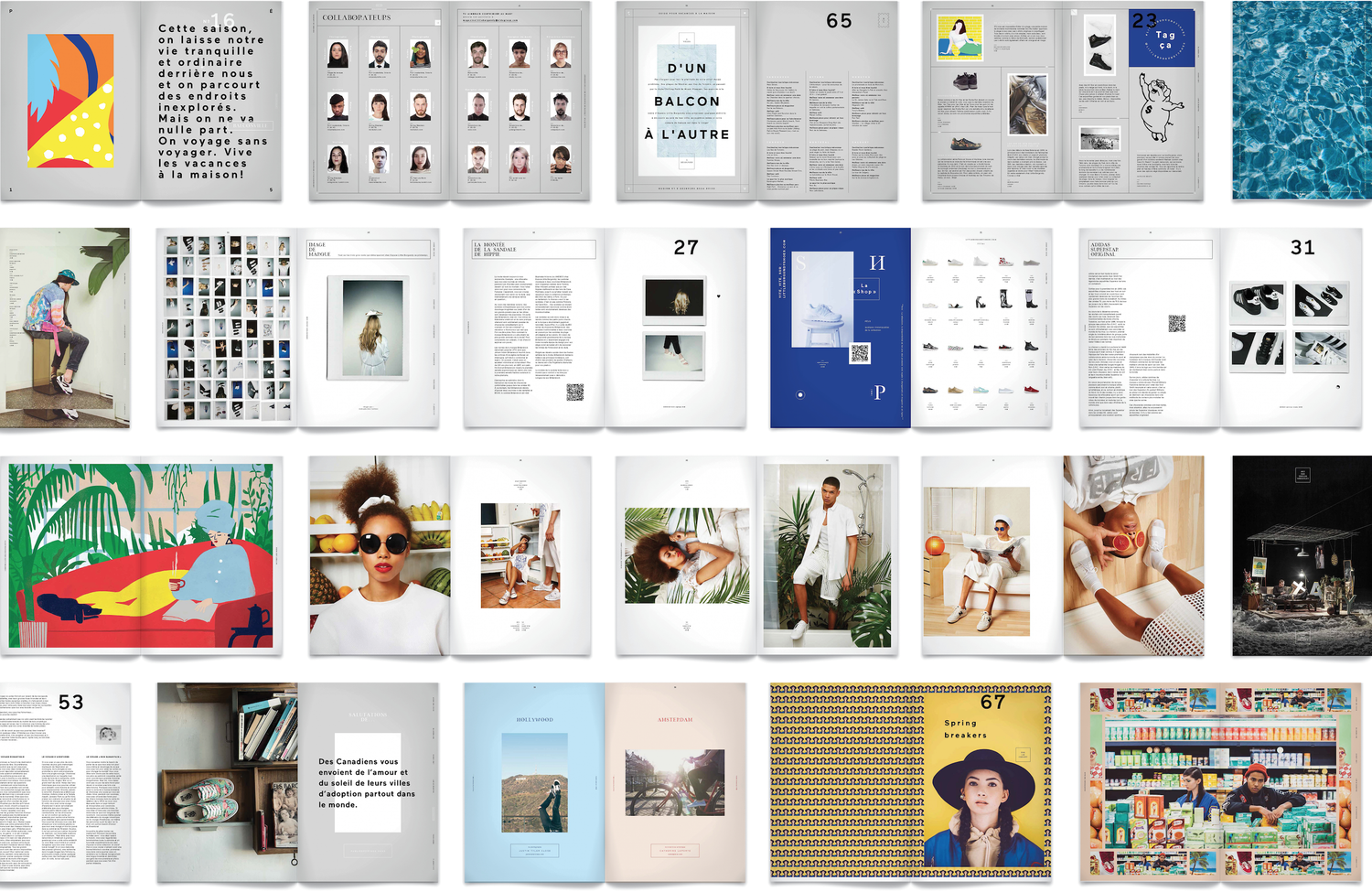Click the '«Shop»' label on the blue page
This screenshot has width=1372, height=892.
[864, 288]
